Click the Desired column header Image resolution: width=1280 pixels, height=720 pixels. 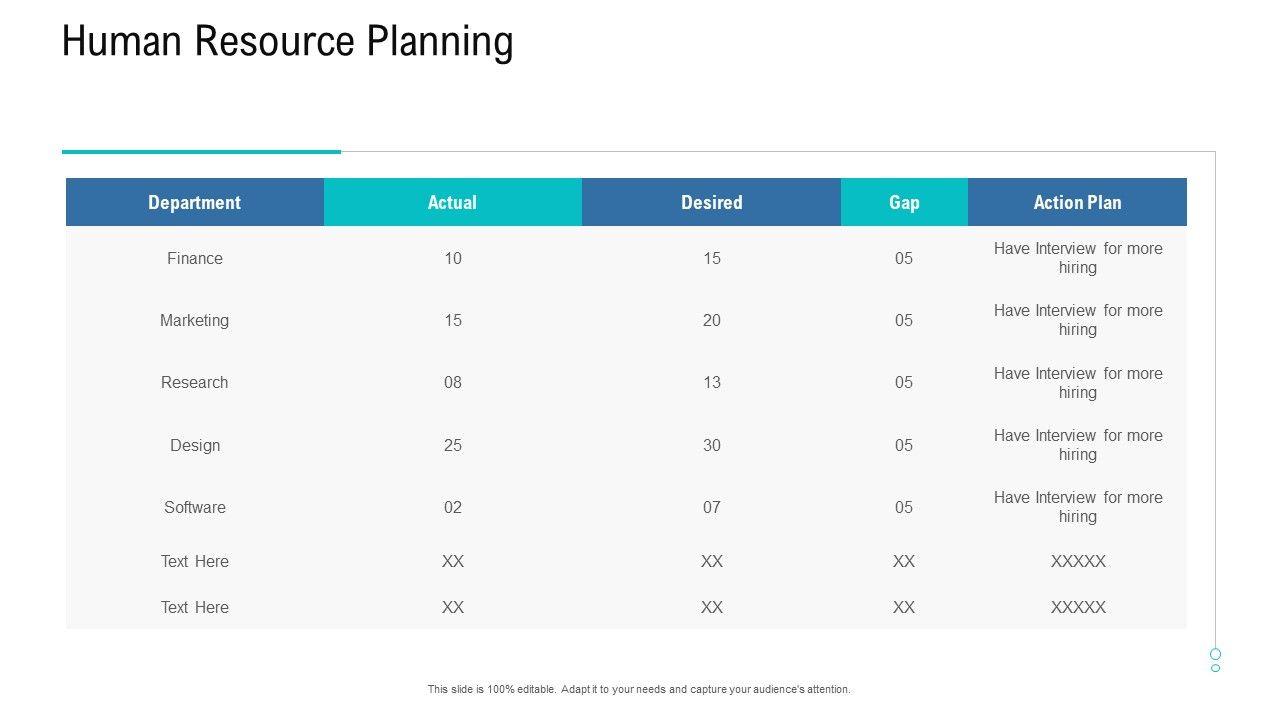711,202
